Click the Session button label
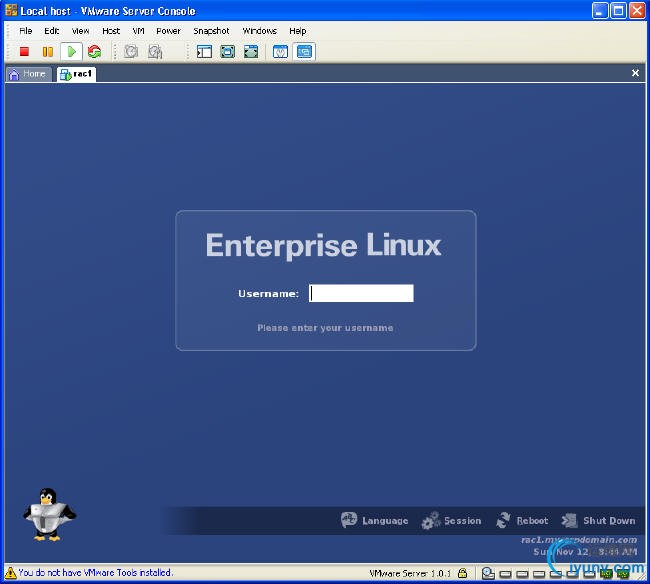The width and height of the screenshot is (650, 584). pyautogui.click(x=463, y=521)
